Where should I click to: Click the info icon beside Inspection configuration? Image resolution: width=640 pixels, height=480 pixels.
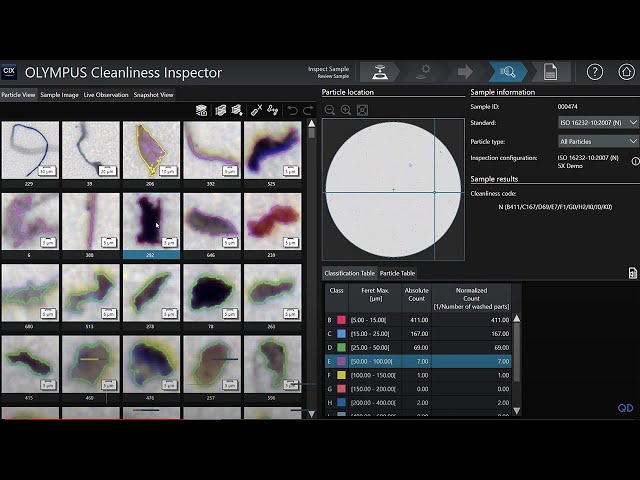tap(636, 161)
